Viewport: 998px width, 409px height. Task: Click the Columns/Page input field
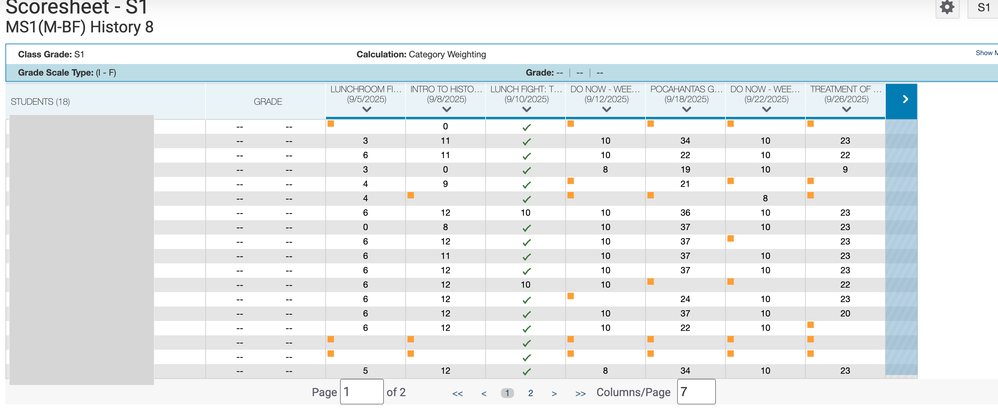click(695, 392)
